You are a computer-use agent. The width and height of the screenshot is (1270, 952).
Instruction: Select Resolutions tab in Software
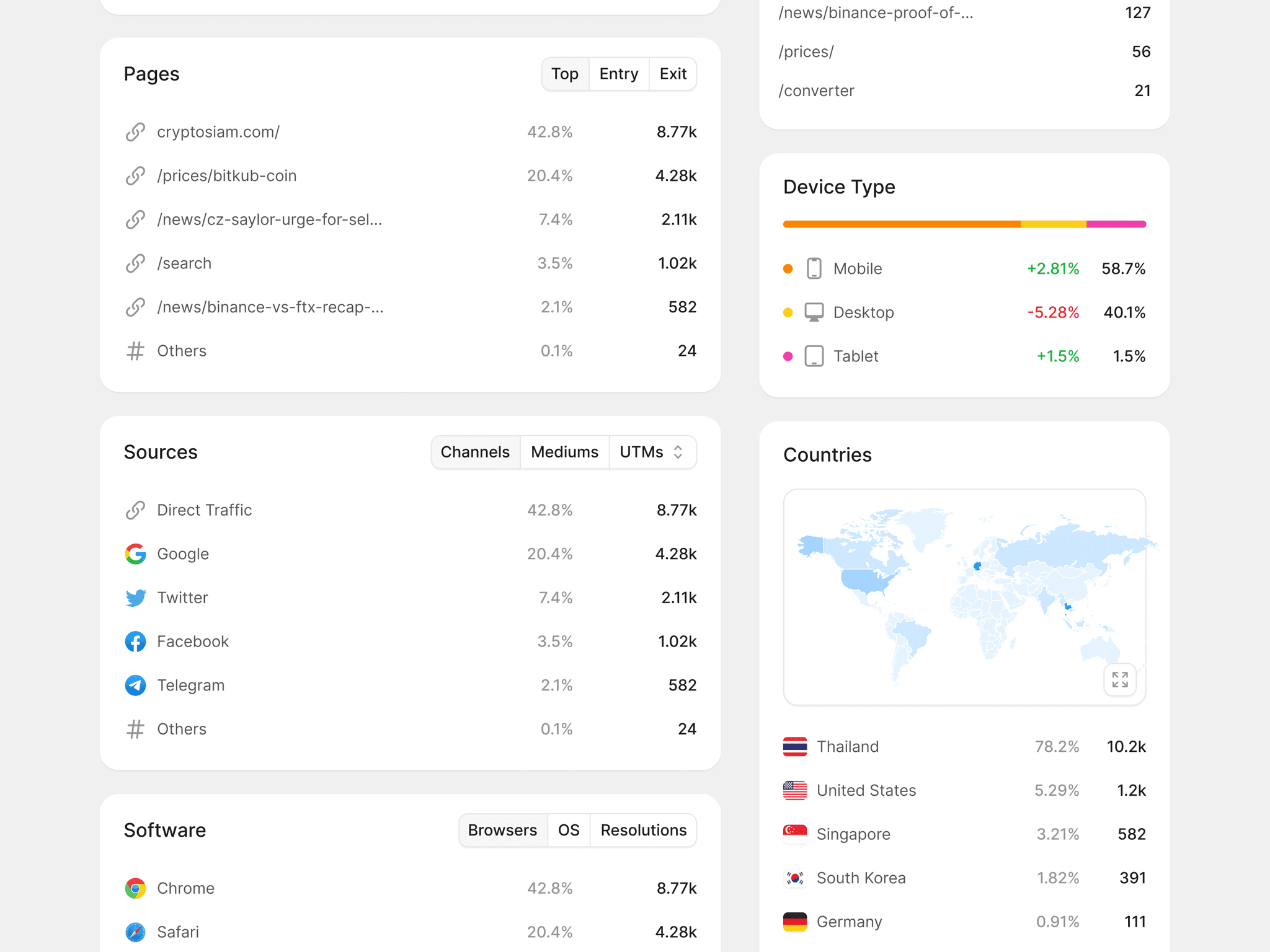(643, 830)
